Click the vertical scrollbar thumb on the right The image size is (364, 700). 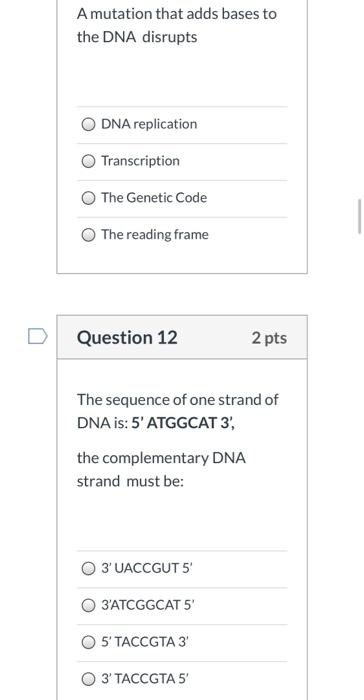[x=359, y=217]
